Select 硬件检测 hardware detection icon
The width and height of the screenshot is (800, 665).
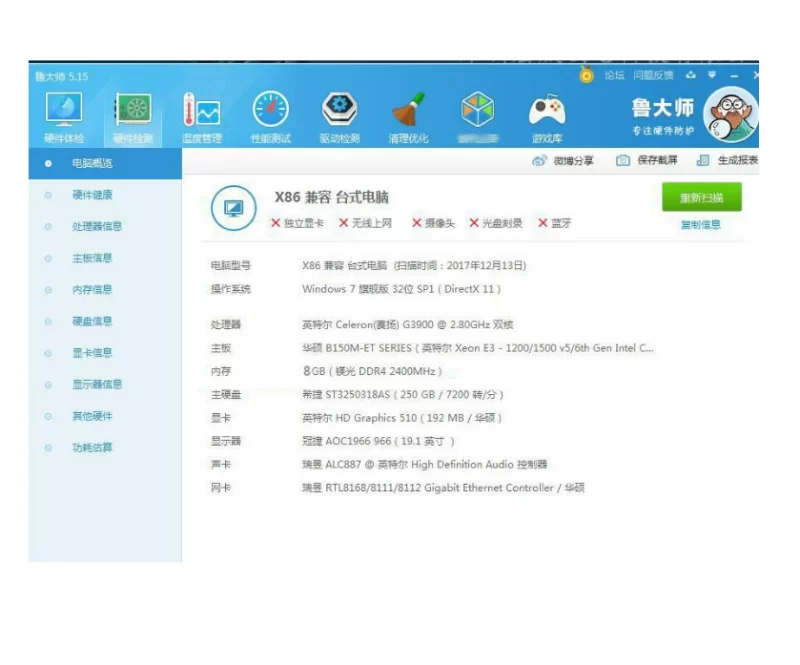click(133, 112)
